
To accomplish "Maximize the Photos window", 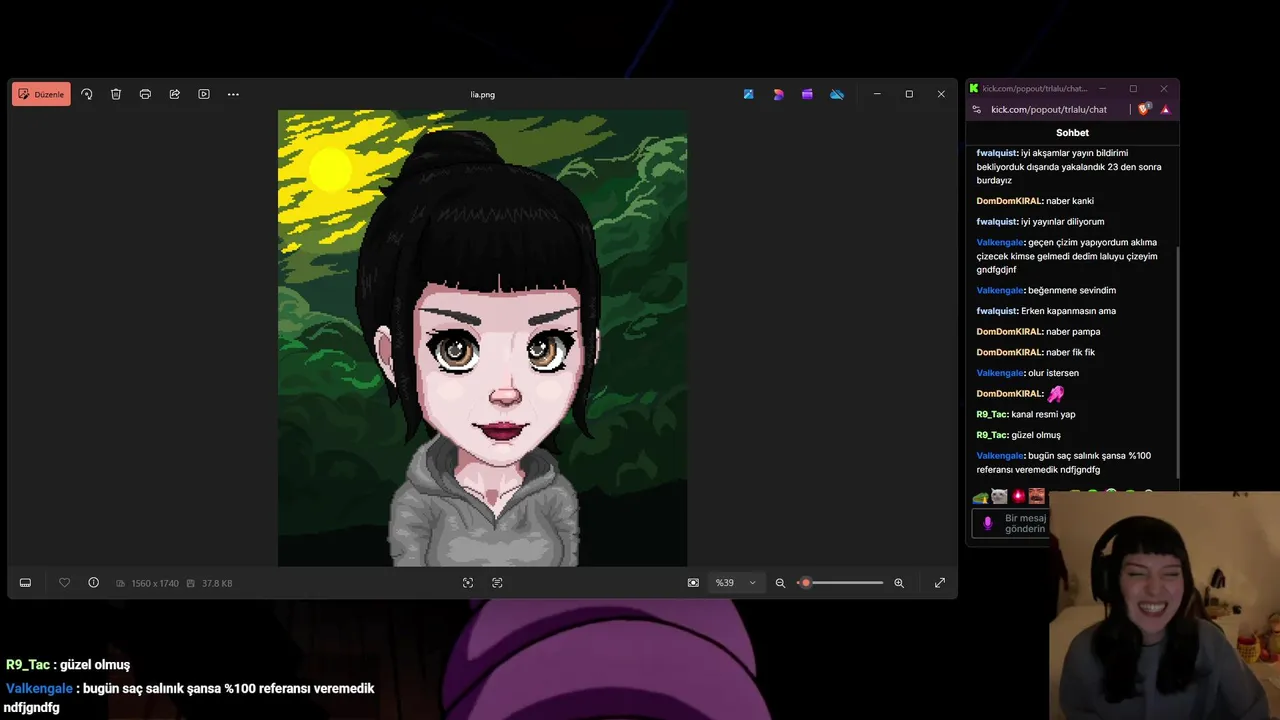I will (909, 94).
